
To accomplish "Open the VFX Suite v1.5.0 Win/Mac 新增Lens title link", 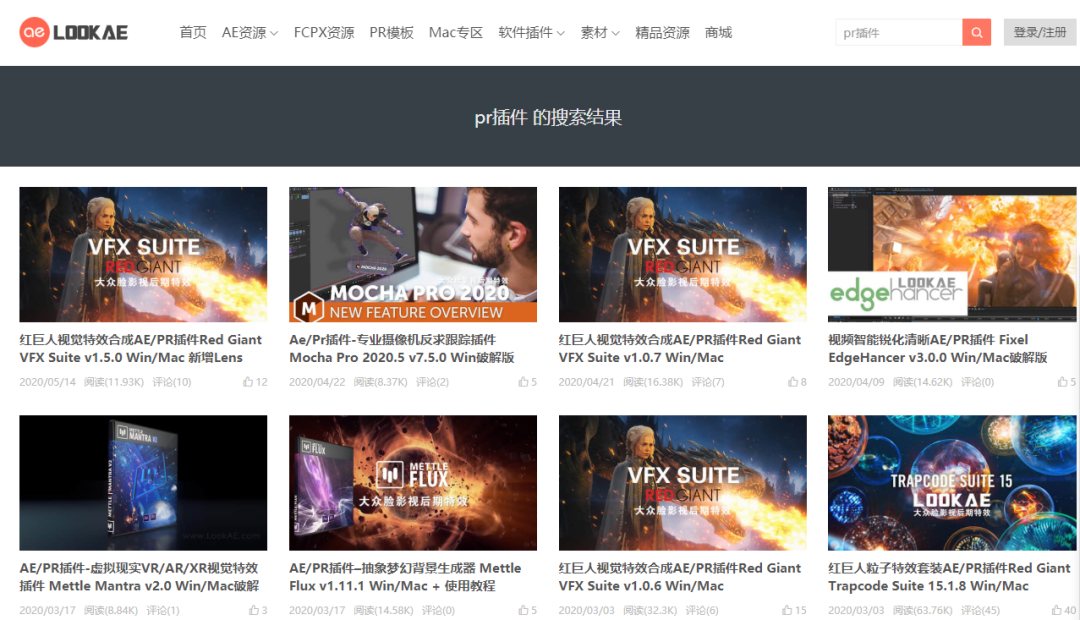I will (x=141, y=349).
